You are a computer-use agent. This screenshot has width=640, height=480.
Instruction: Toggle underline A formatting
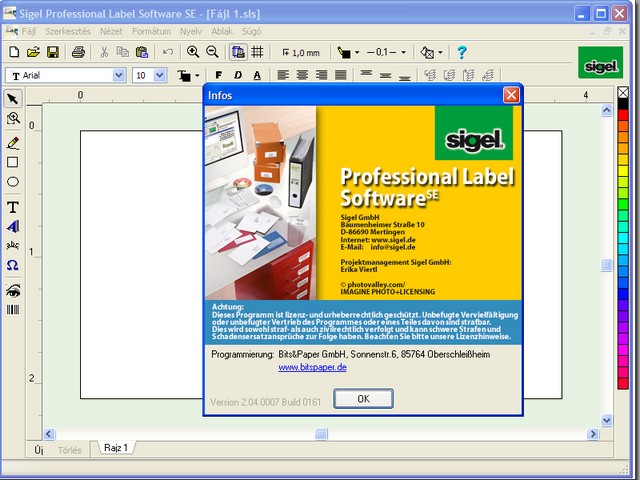257,75
